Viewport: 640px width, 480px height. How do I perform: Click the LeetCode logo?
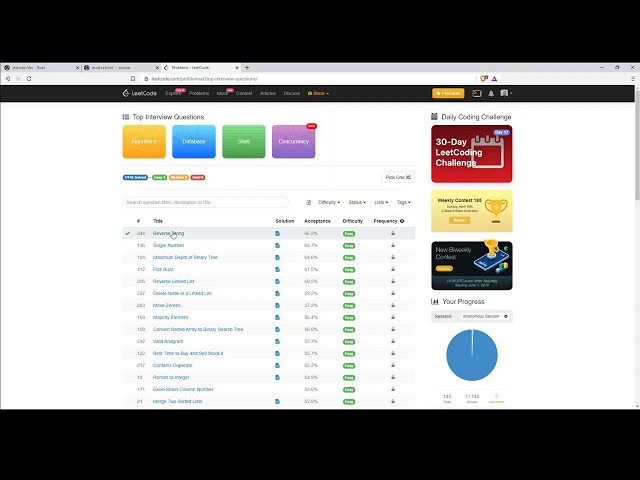point(140,93)
